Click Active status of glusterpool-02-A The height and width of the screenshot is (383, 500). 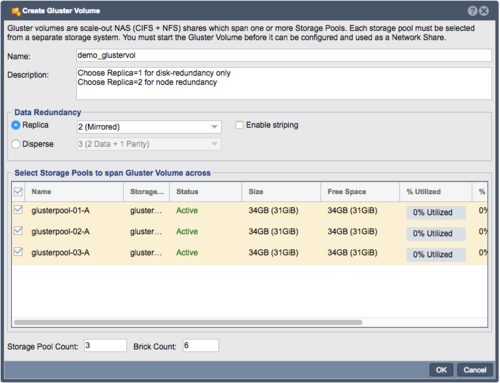(187, 232)
